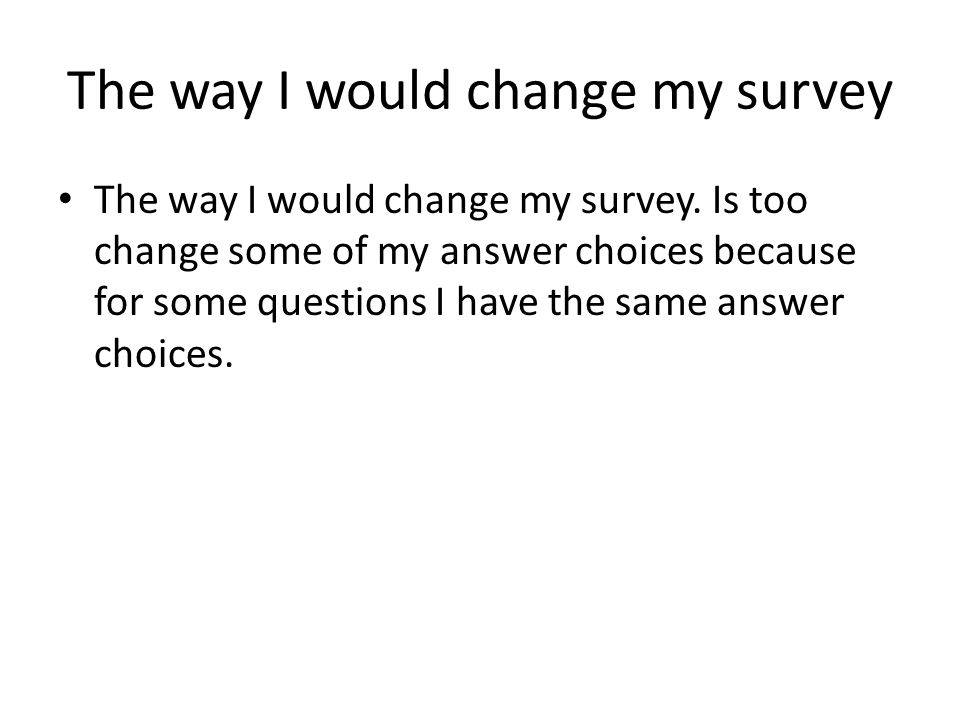Click the word 'The' starting the title
Viewport: 960px width, 720px height.
click(x=111, y=91)
